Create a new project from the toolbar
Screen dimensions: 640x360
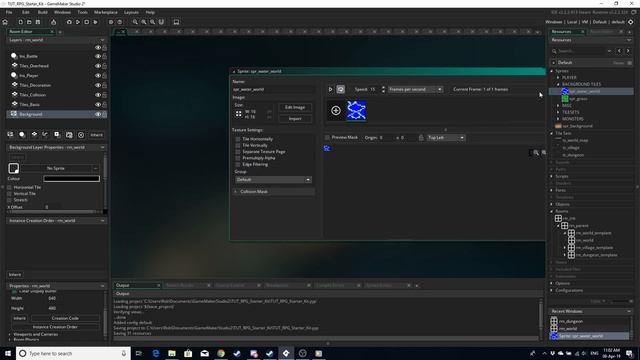coord(20,22)
